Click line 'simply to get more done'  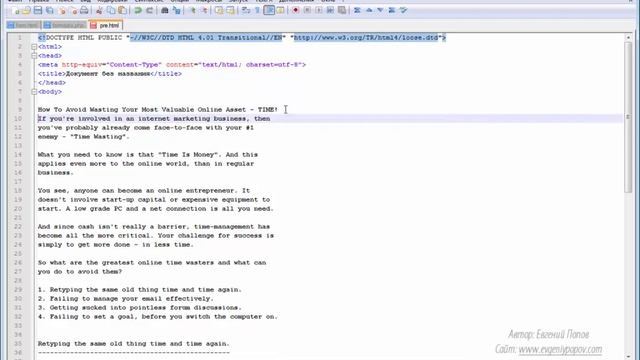pos(116,244)
